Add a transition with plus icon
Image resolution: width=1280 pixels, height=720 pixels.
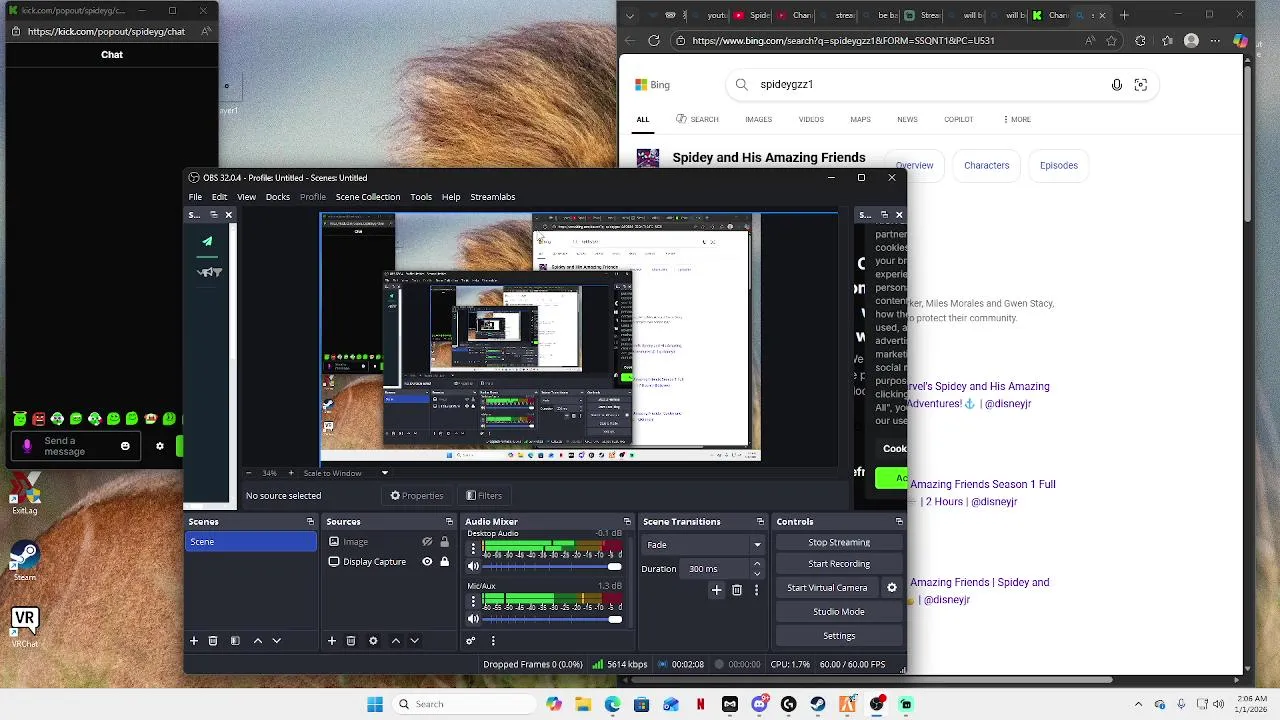[x=716, y=591]
